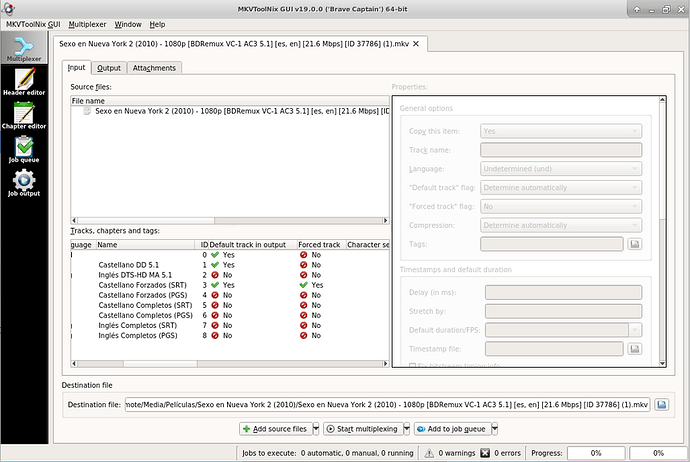690x462 pixels.
Task: Open the Help menu
Action: click(157, 25)
